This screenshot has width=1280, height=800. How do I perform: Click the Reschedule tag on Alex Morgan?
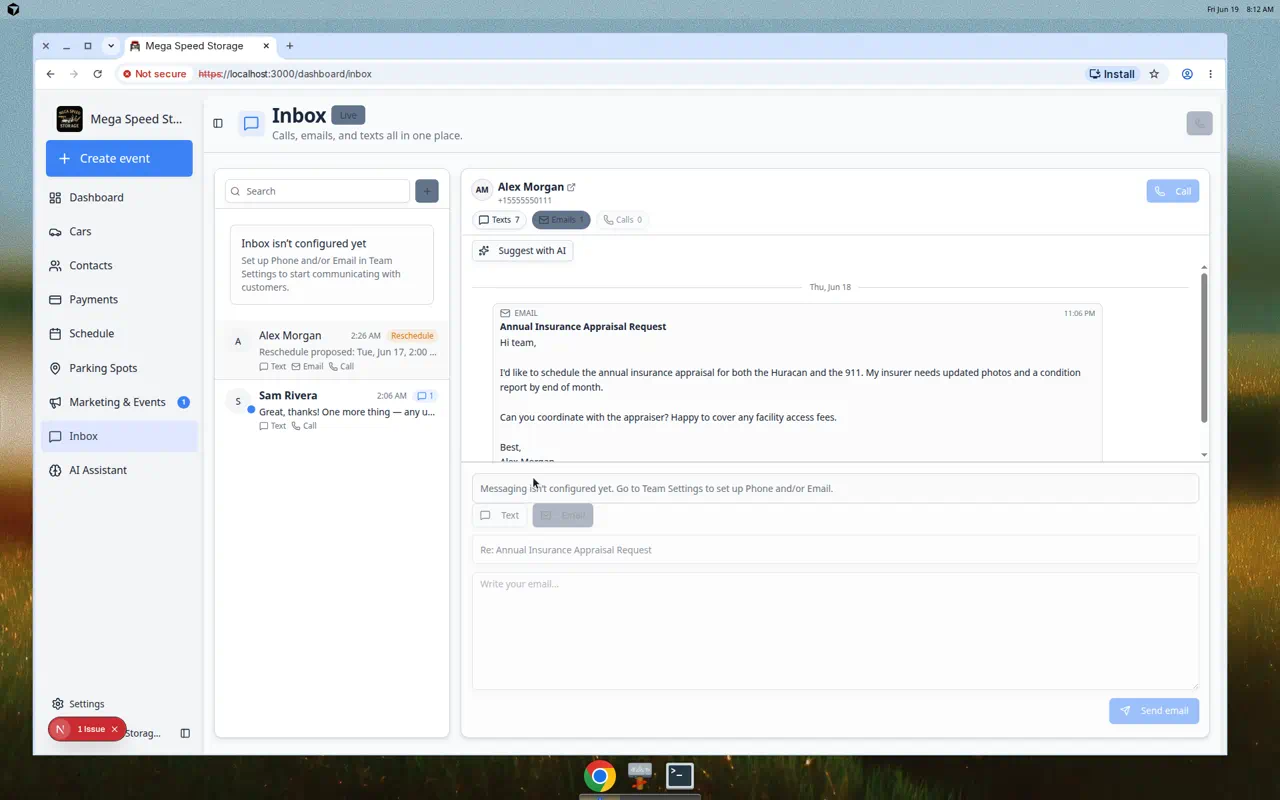[412, 336]
